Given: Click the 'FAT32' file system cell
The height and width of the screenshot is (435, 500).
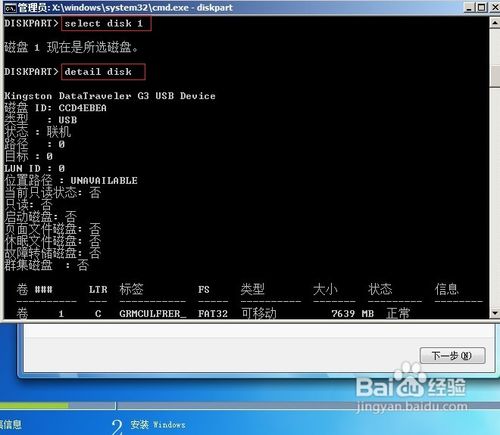Looking at the screenshot, I should [x=213, y=314].
